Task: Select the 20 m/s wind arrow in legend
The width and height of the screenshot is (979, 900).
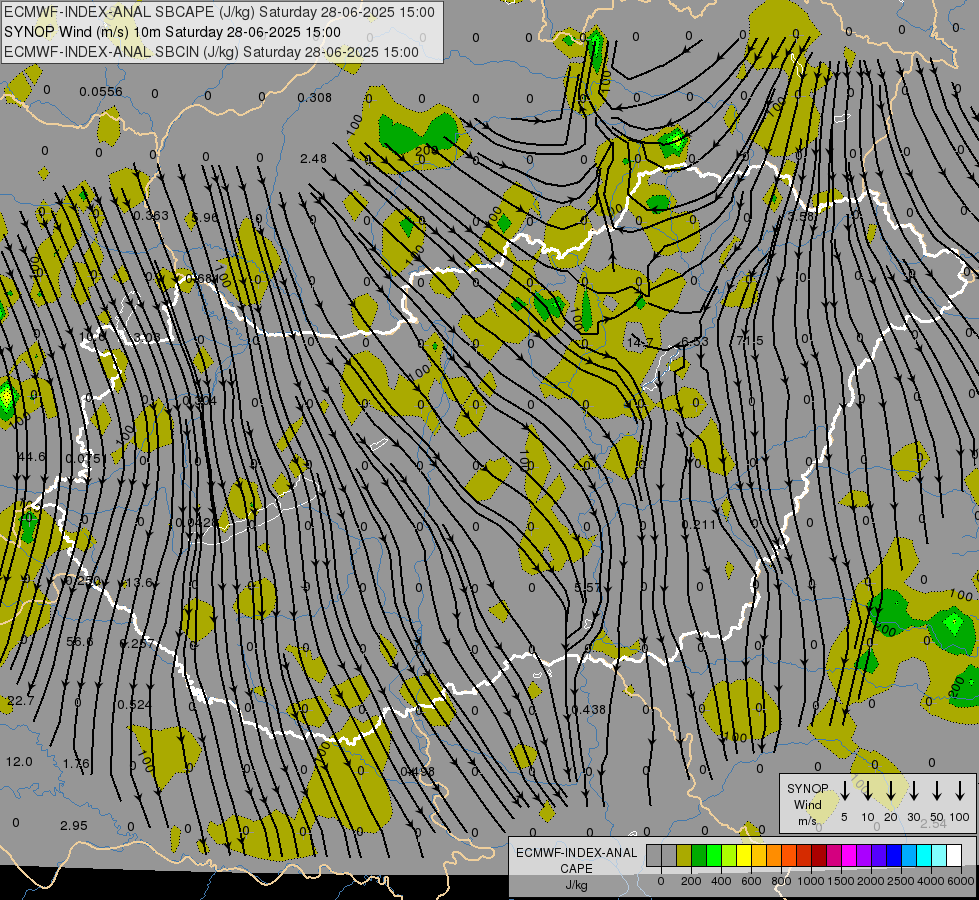Action: (891, 791)
